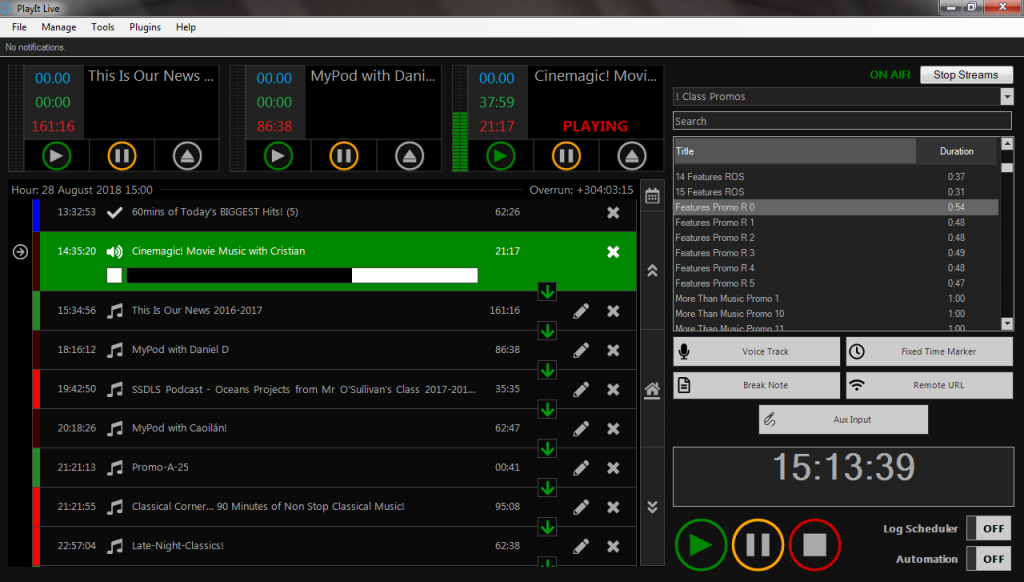
Task: Open the Plugins menu
Action: [x=145, y=27]
